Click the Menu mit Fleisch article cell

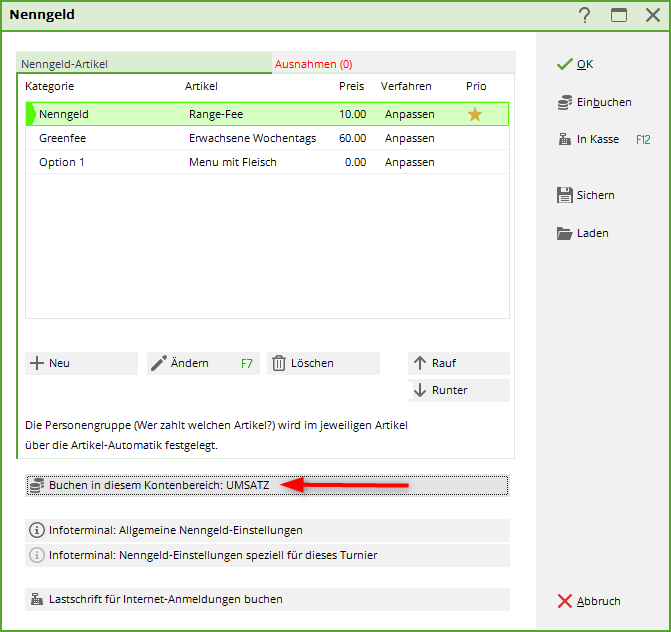pos(232,162)
